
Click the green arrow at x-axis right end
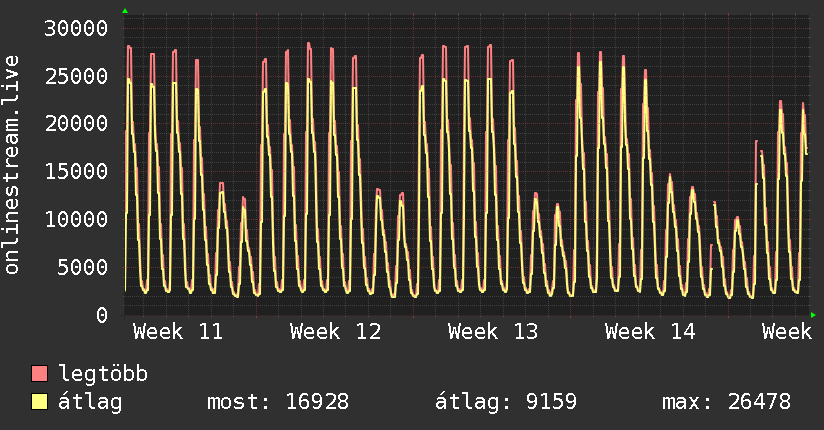(x=814, y=315)
